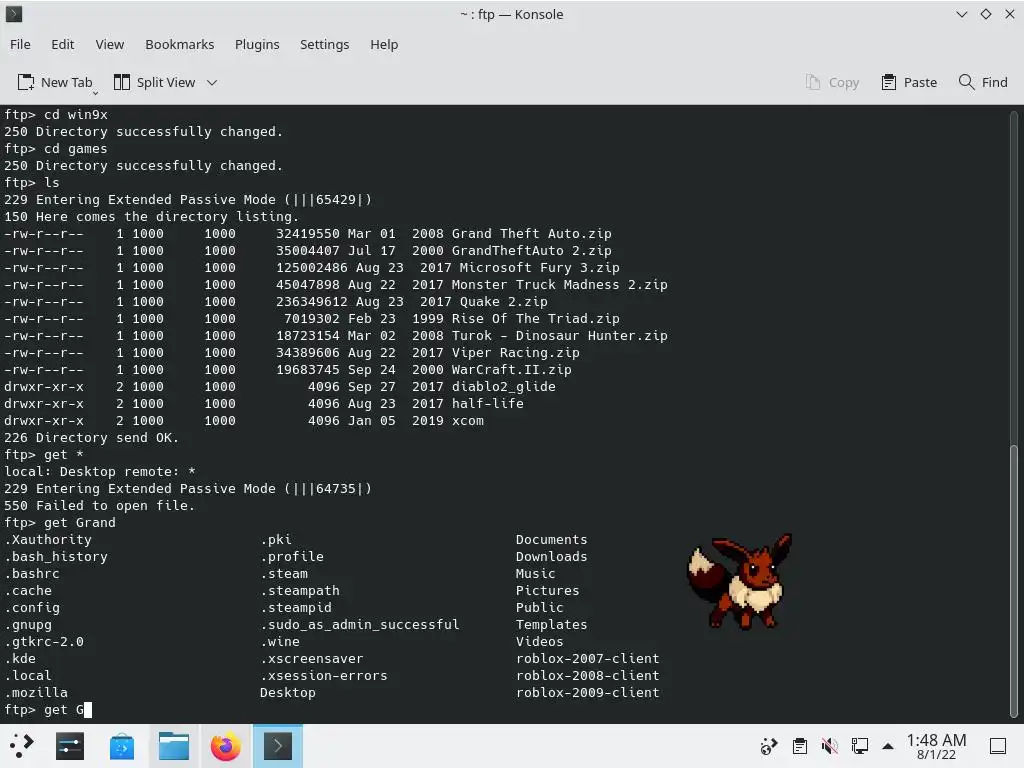The image size is (1024, 768).
Task: Click the 'ftp> cd win9x' command line
Action: [56, 114]
